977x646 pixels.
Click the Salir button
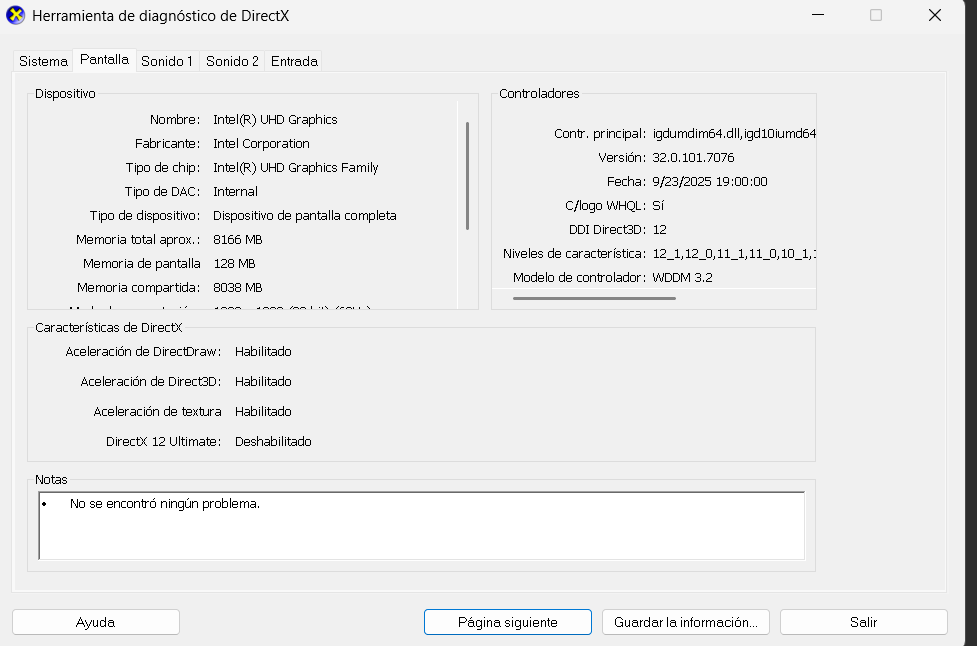tap(864, 622)
